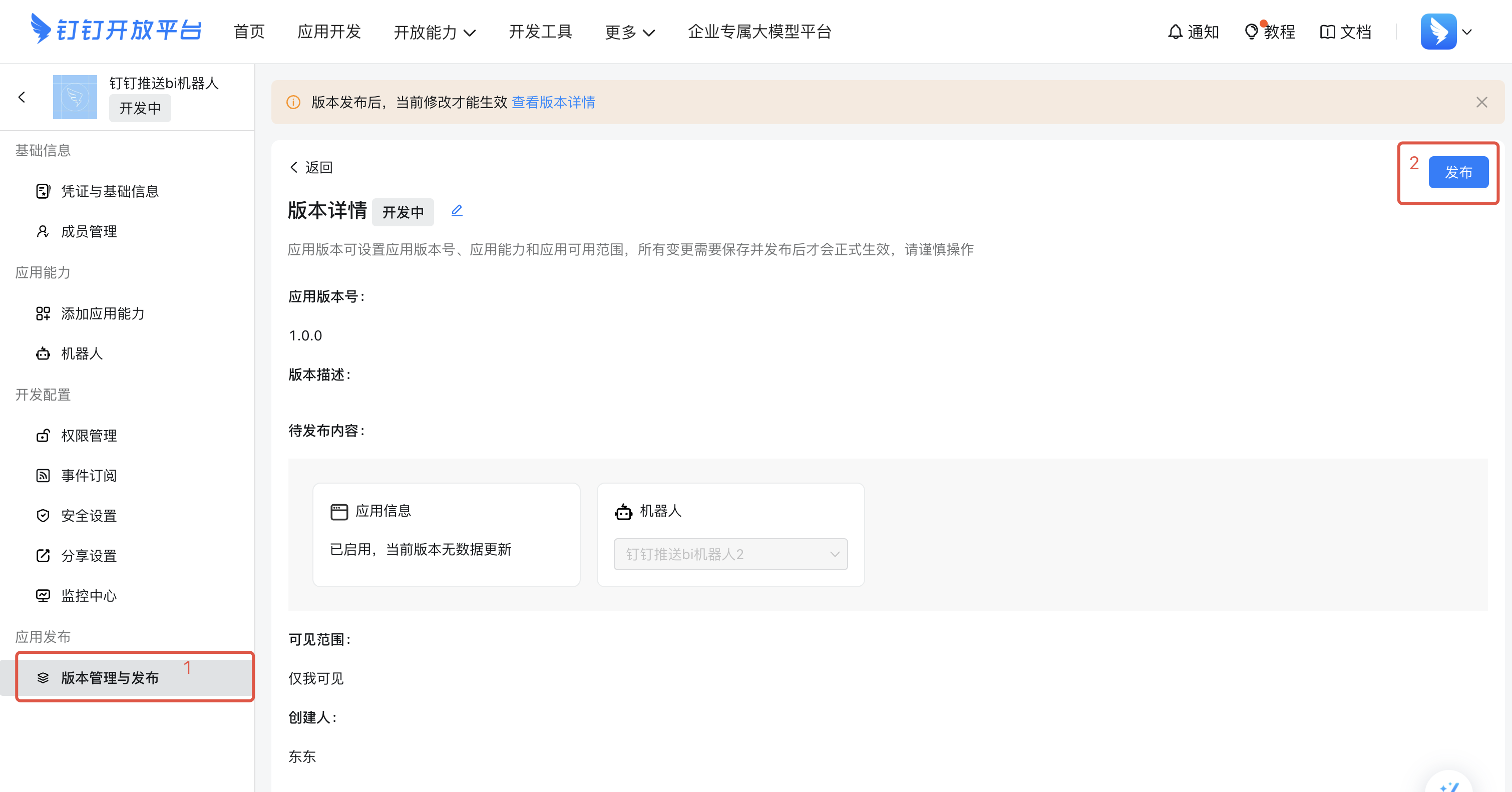Viewport: 1512px width, 792px height.
Task: Click the sidebar back arrow beside app icon
Action: coord(23,97)
